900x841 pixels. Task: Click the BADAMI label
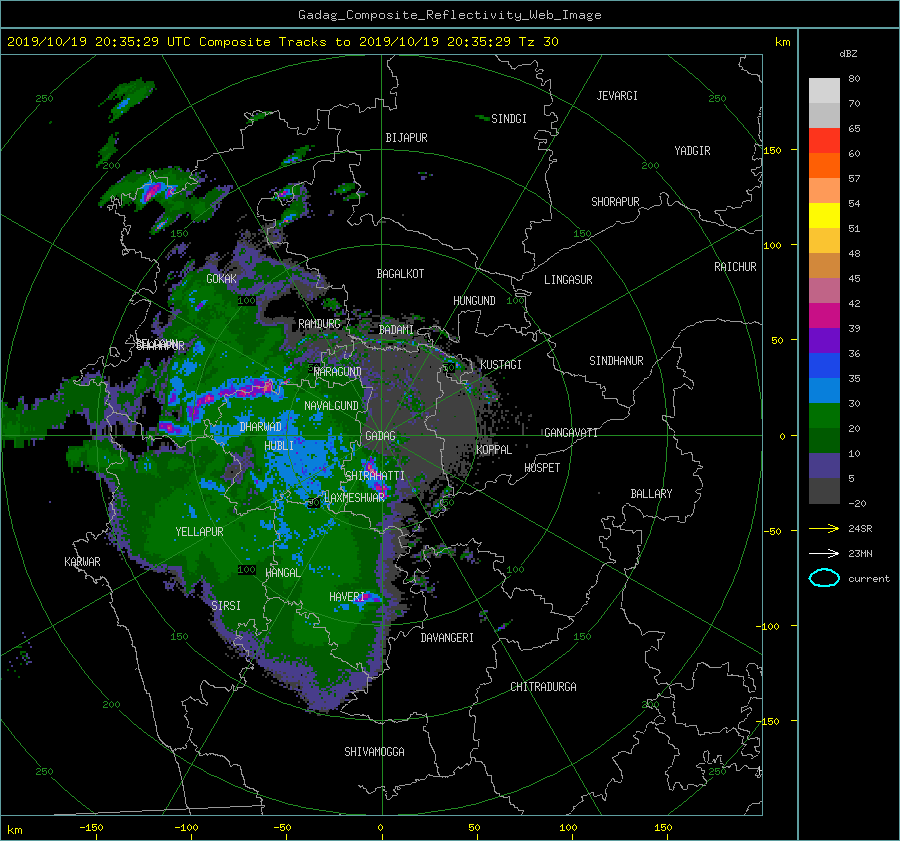tap(396, 330)
